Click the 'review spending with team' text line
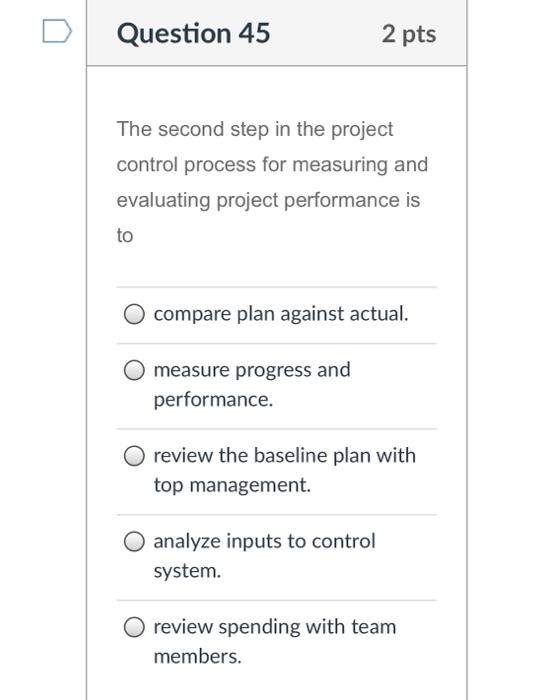545x700 pixels. coord(275,627)
